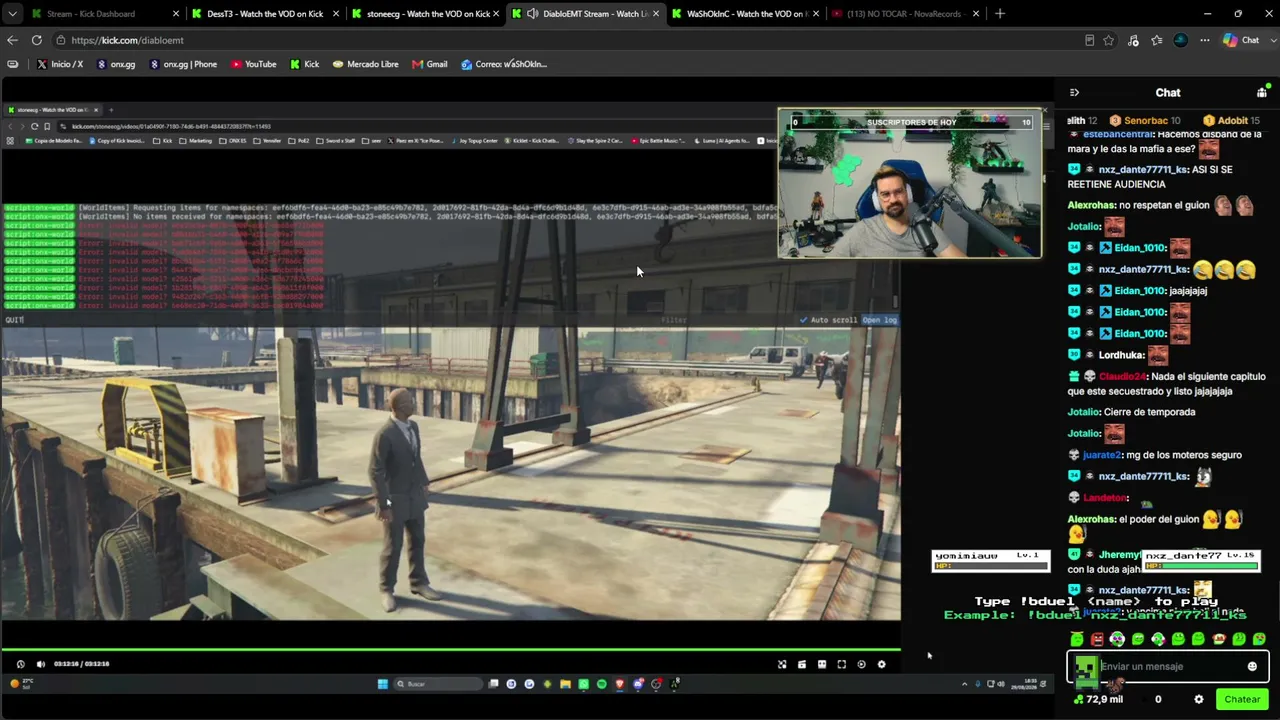Switch to Stream - Kick Dashboard tab
The height and width of the screenshot is (720, 1280).
tap(105, 14)
